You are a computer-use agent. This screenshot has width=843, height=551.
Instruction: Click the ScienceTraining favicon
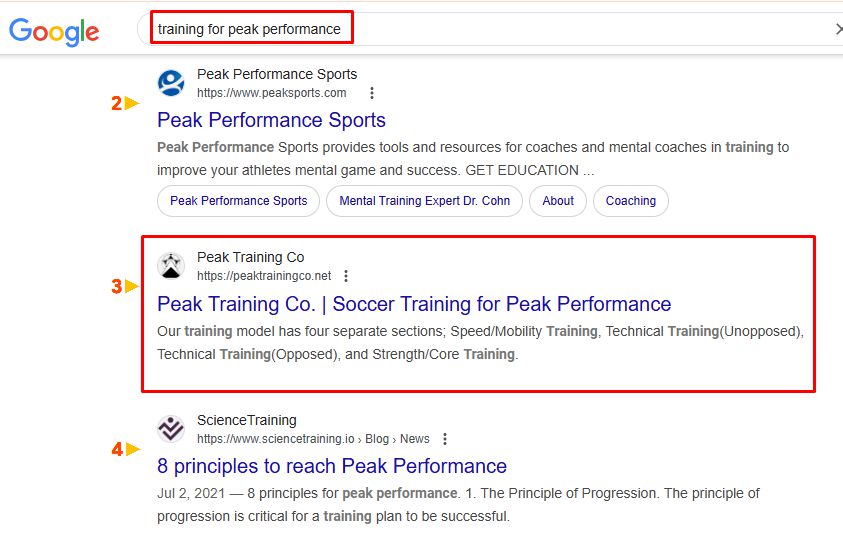(x=171, y=429)
